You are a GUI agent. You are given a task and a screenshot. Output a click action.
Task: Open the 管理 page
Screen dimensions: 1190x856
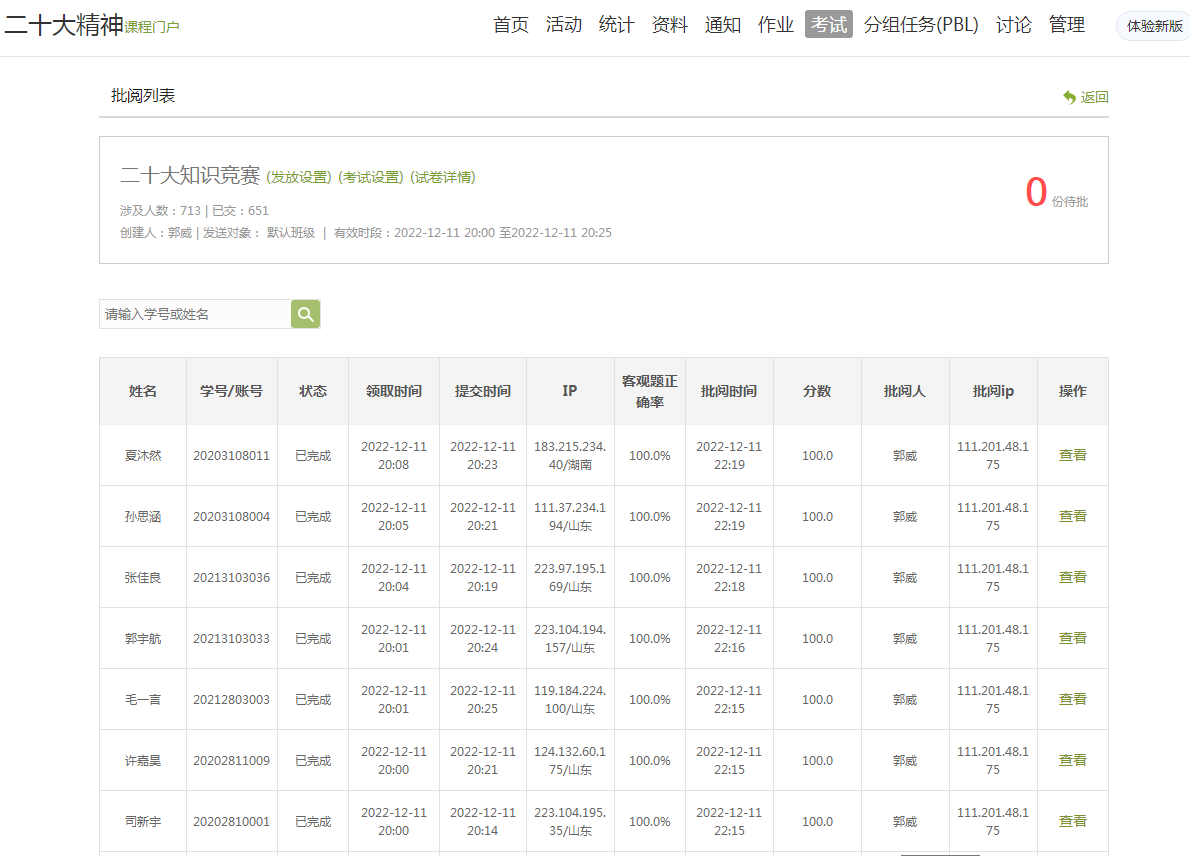tap(1068, 25)
